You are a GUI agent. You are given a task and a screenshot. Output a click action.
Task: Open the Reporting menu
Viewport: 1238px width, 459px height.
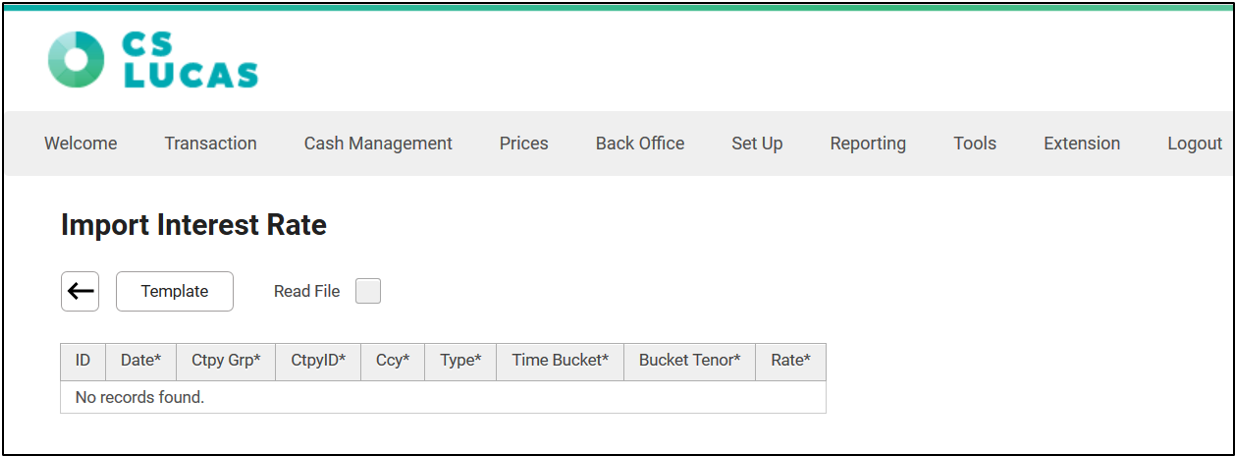coord(868,143)
